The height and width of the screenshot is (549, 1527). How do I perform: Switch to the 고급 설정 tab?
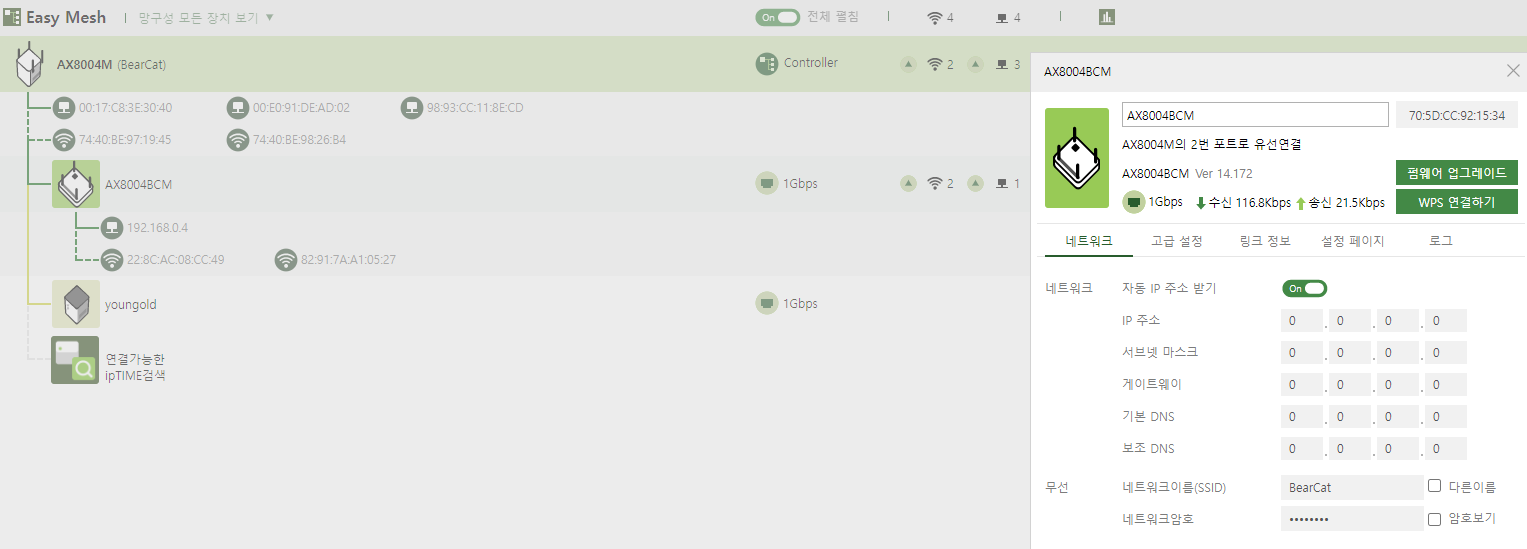(1176, 241)
